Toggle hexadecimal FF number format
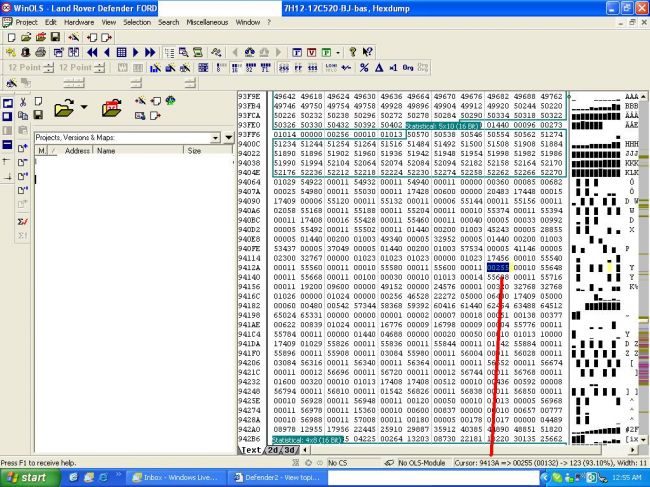650x487 pixels. click(298, 68)
